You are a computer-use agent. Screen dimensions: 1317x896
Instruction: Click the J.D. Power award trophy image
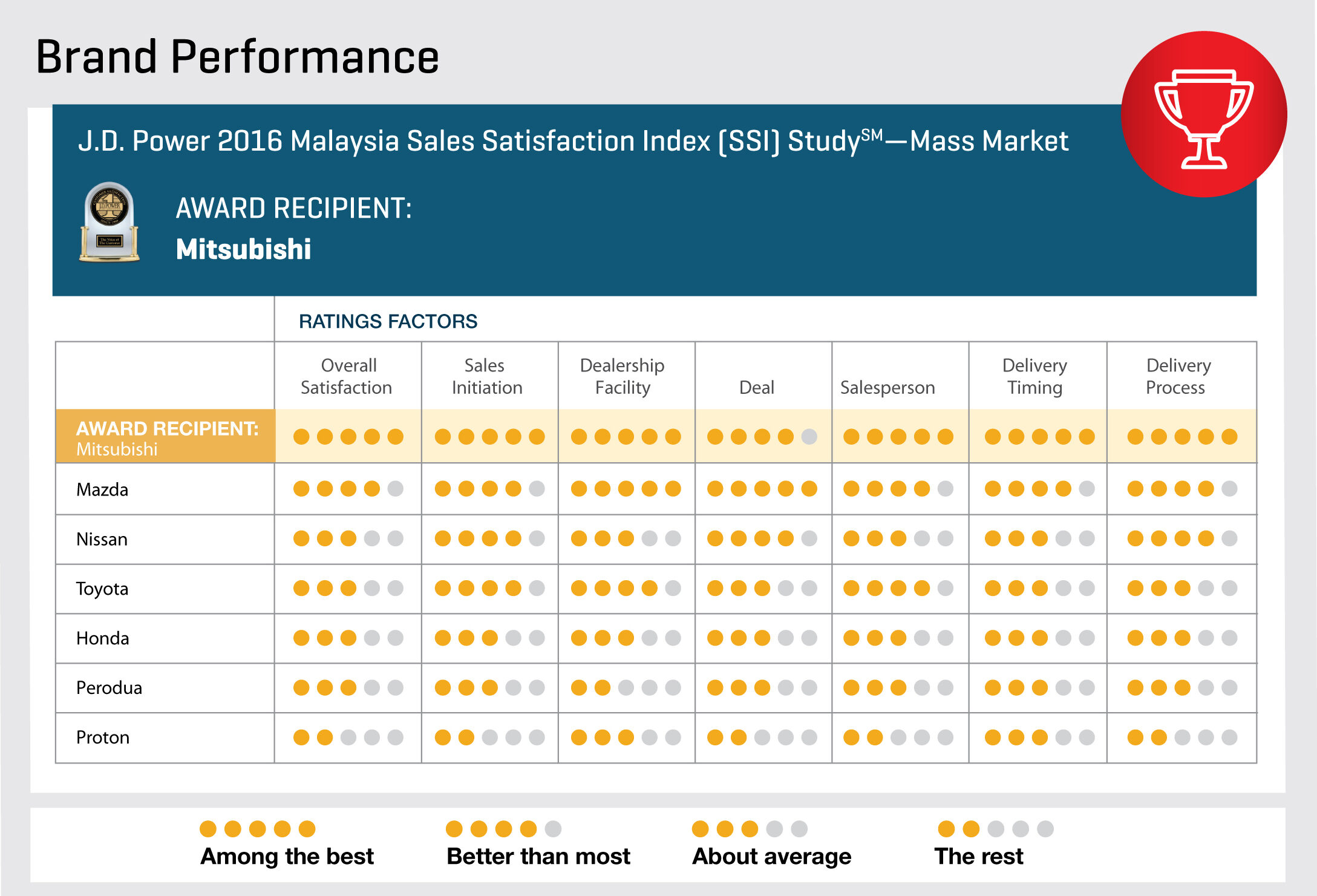[109, 222]
